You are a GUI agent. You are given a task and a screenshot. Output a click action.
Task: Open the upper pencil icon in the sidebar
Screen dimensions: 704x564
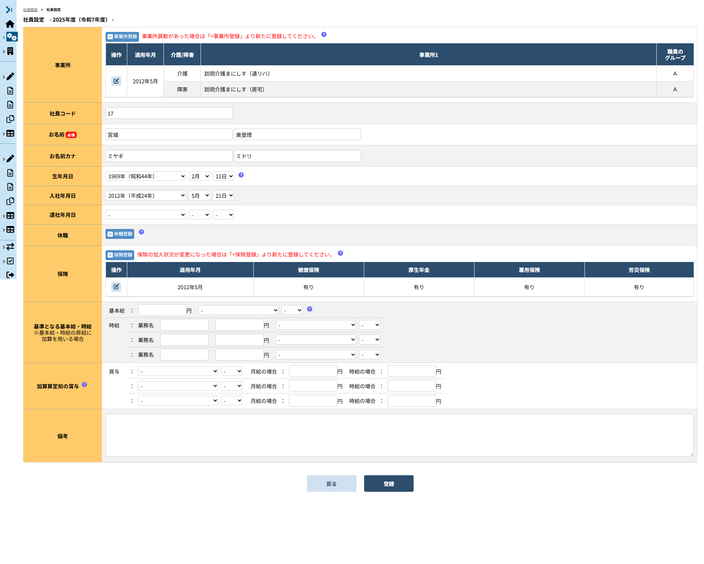tap(10, 77)
